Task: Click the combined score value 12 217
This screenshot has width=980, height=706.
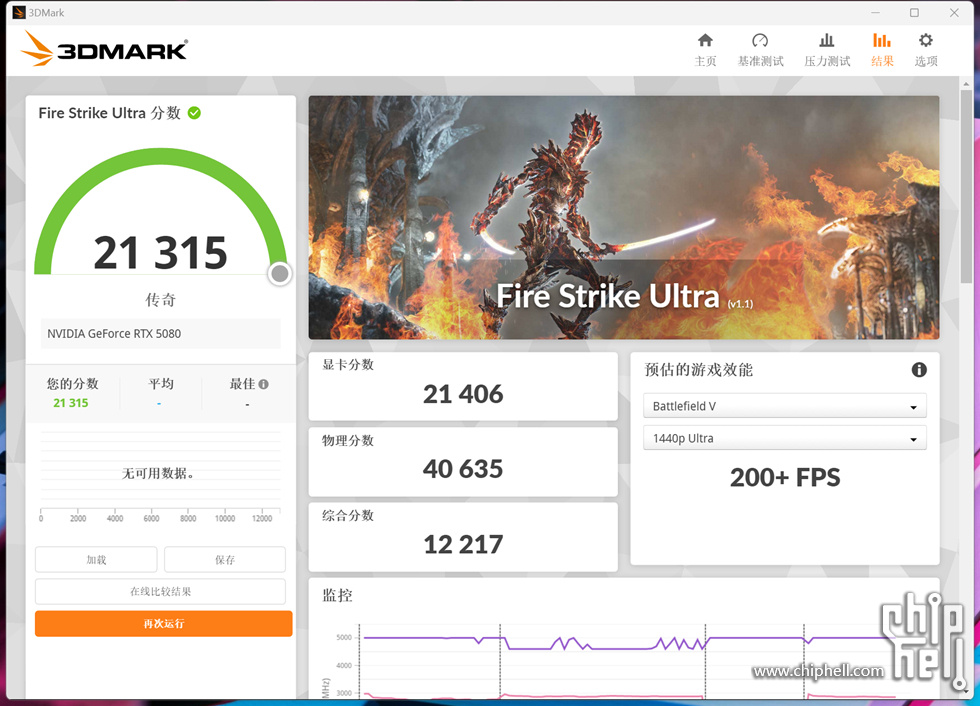Action: (463, 545)
